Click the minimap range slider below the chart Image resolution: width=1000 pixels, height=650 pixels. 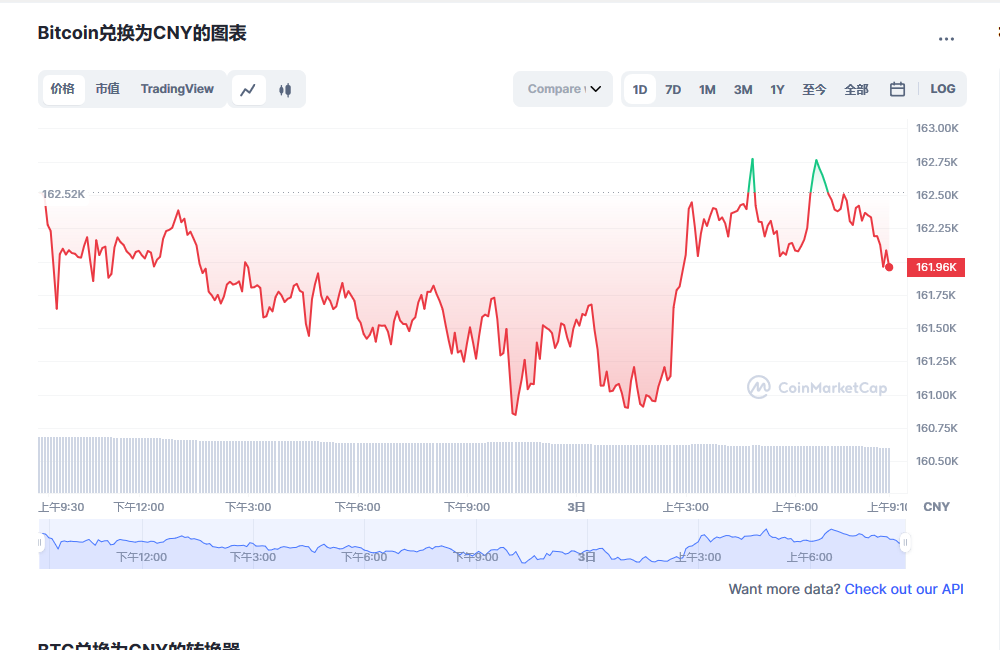tap(470, 543)
